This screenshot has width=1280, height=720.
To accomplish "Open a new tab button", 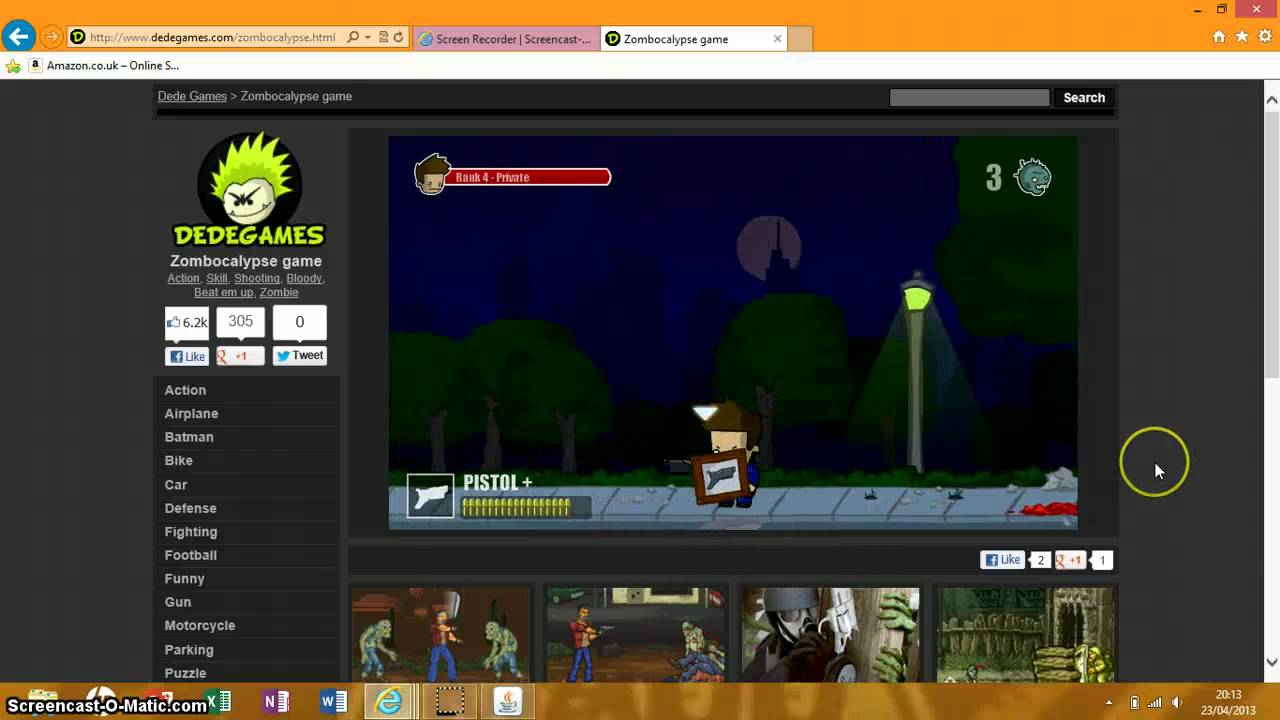I will point(800,39).
